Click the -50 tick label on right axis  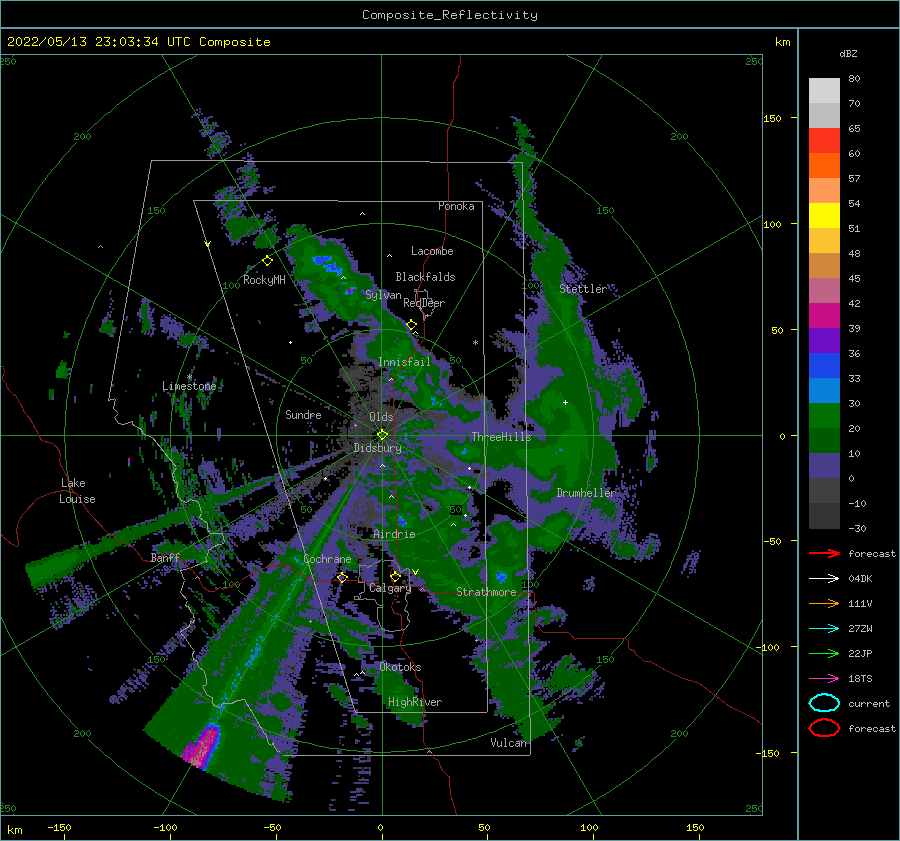tap(773, 541)
